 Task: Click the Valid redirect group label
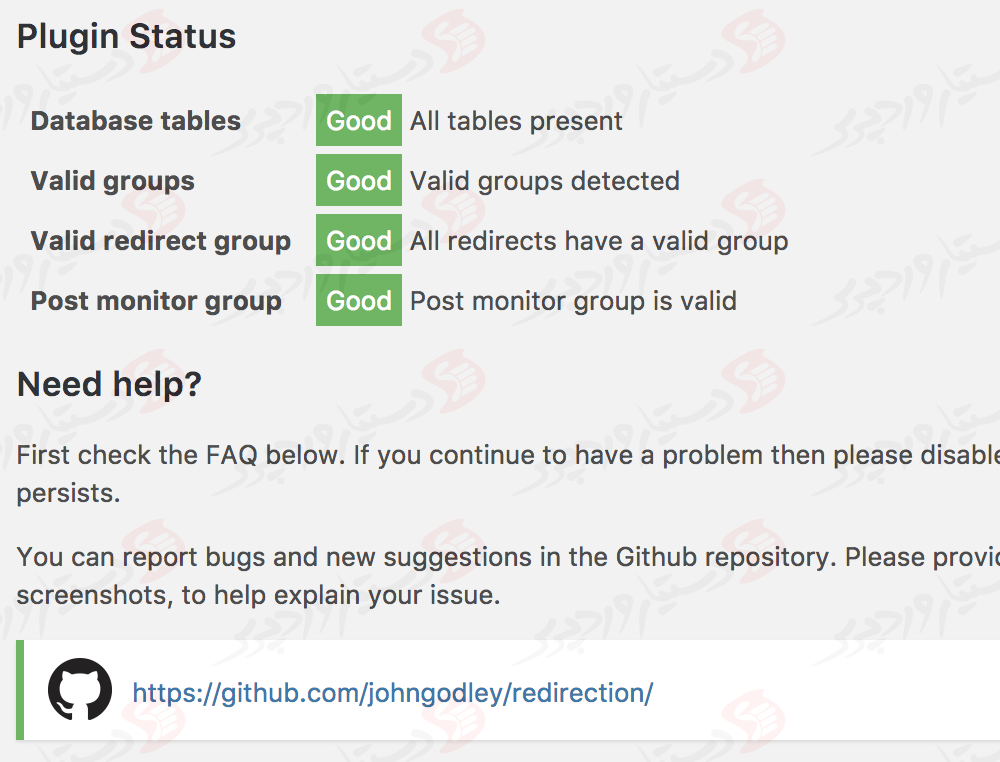click(x=160, y=240)
